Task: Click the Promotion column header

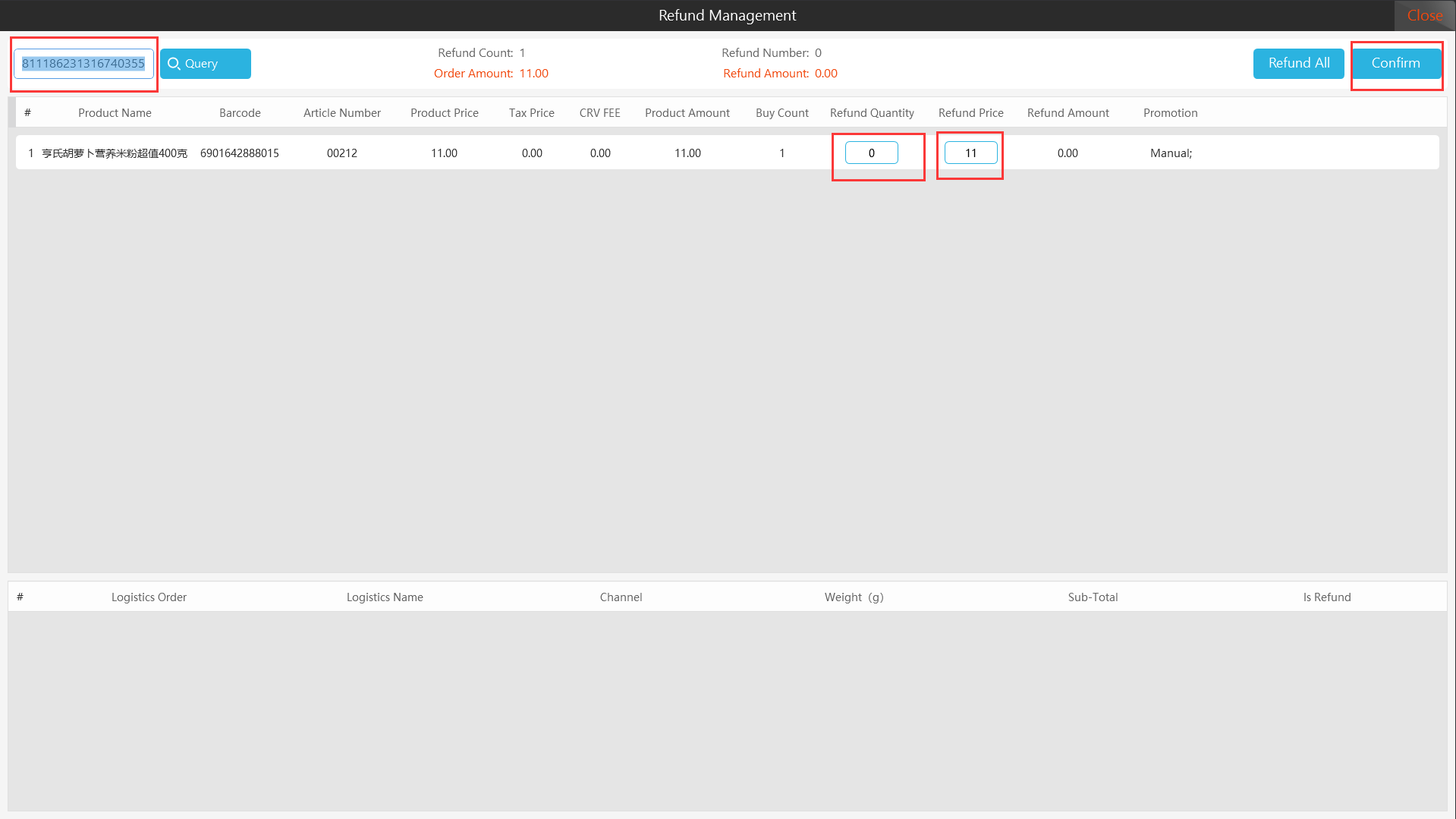Action: click(1170, 113)
